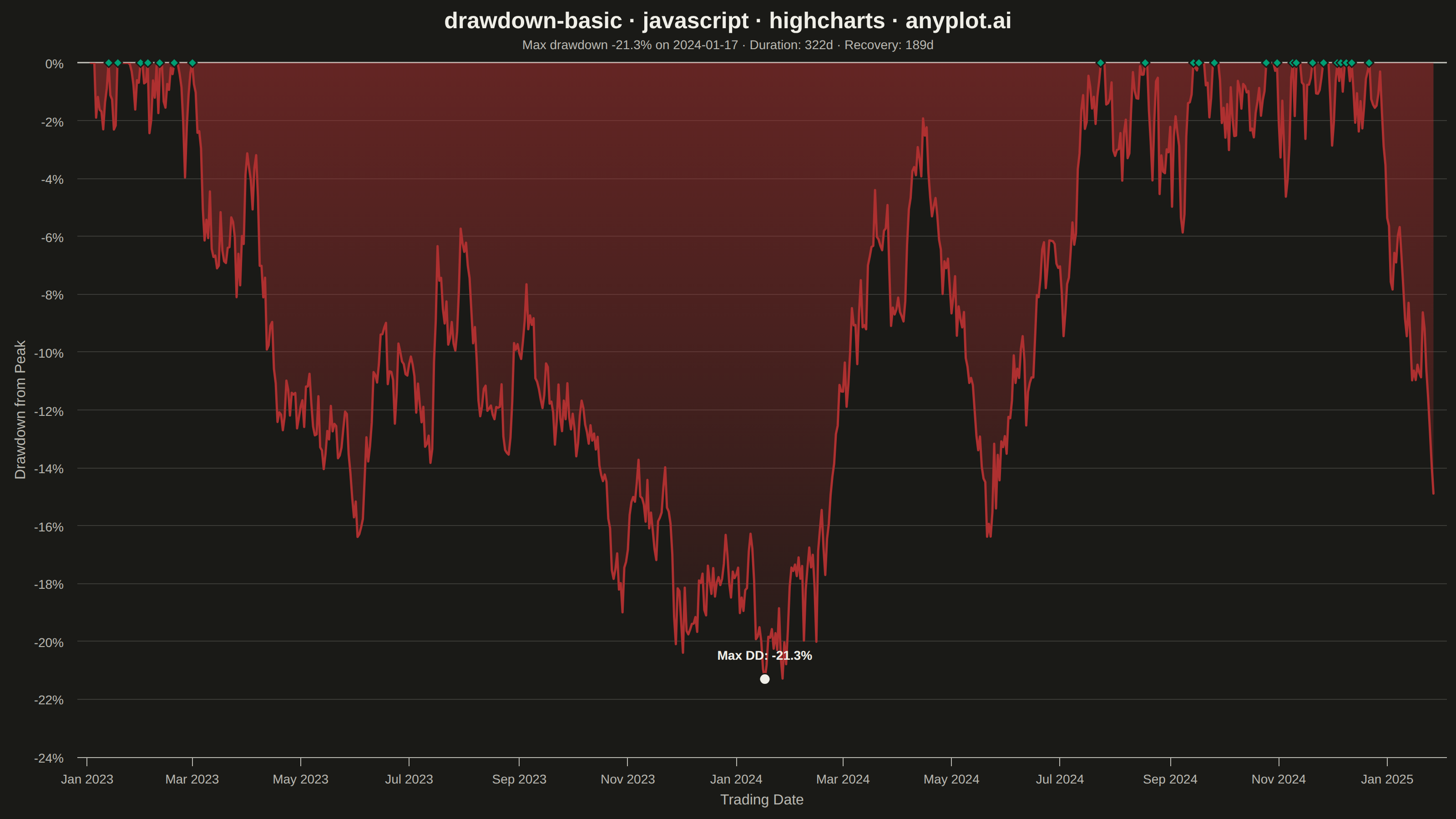Click the '-4%' y-axis tick label
1456x819 pixels.
(52, 180)
